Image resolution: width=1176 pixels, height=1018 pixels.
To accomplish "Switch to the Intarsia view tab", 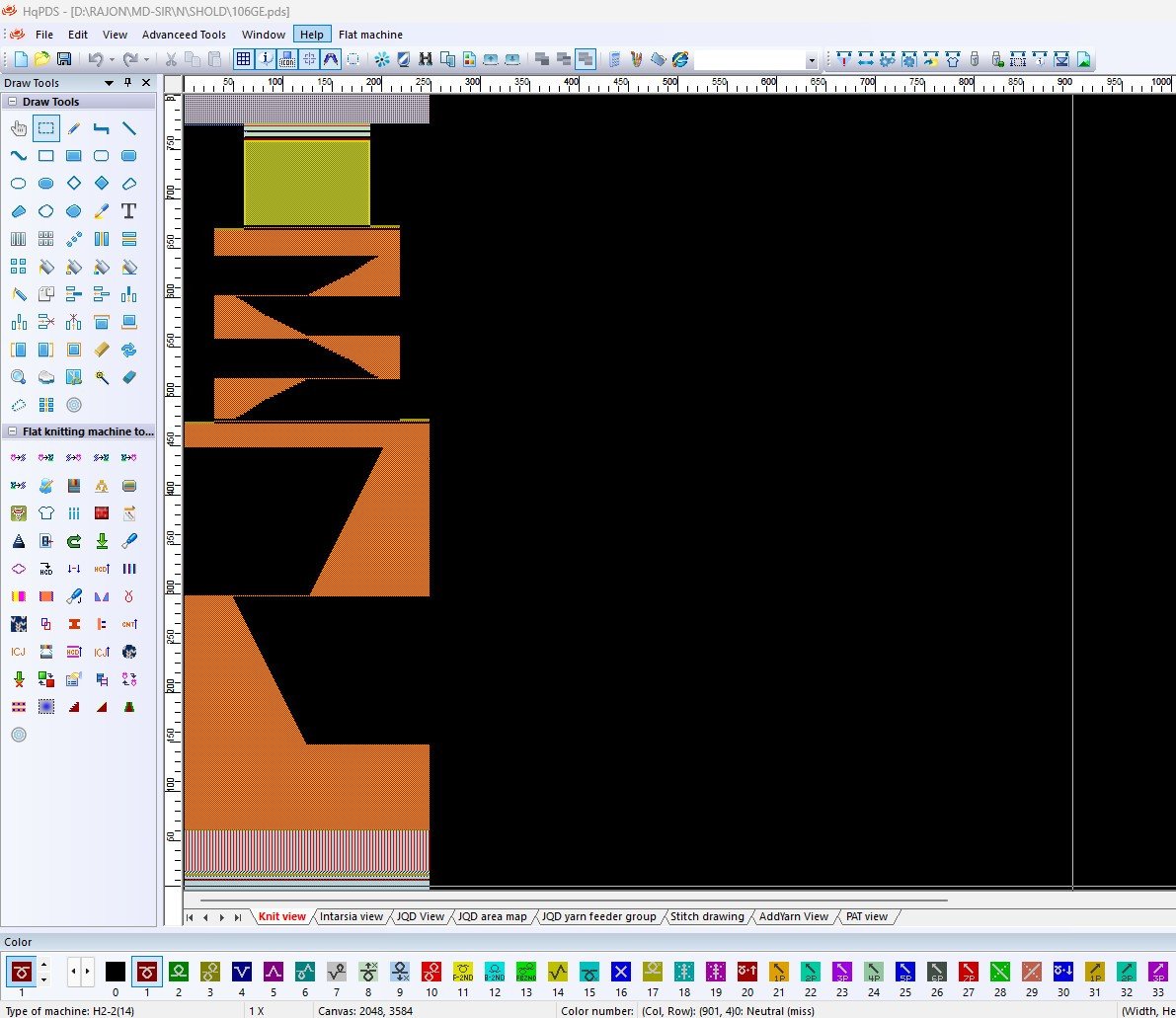I will [x=351, y=916].
